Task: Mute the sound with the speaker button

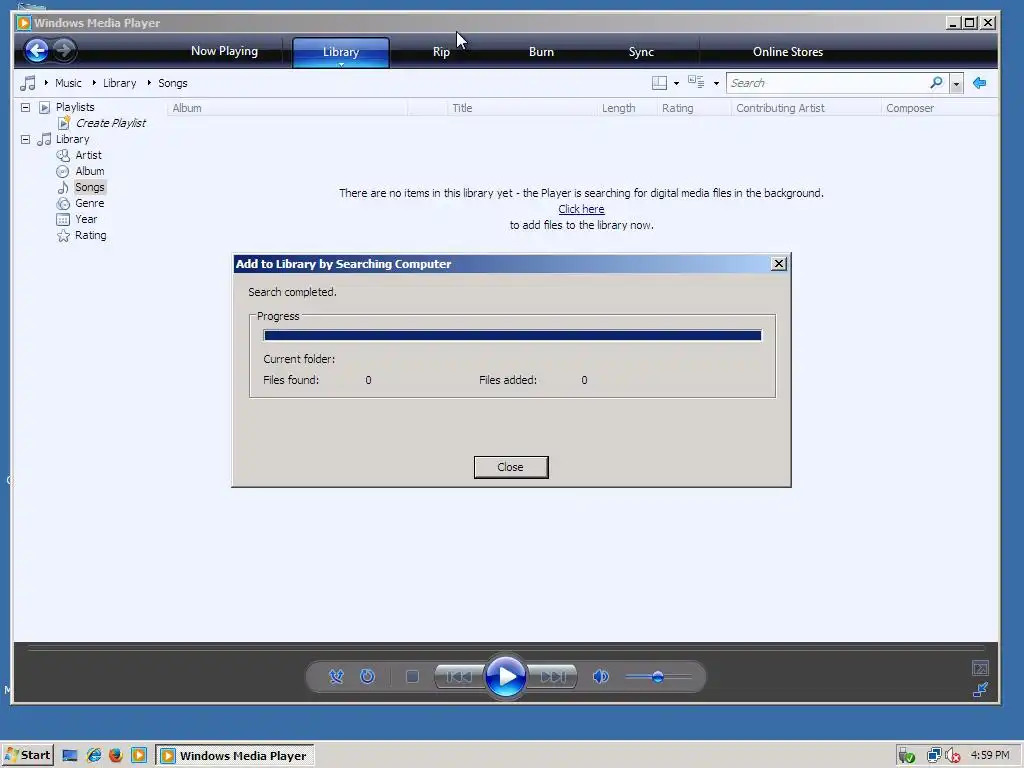Action: click(601, 677)
